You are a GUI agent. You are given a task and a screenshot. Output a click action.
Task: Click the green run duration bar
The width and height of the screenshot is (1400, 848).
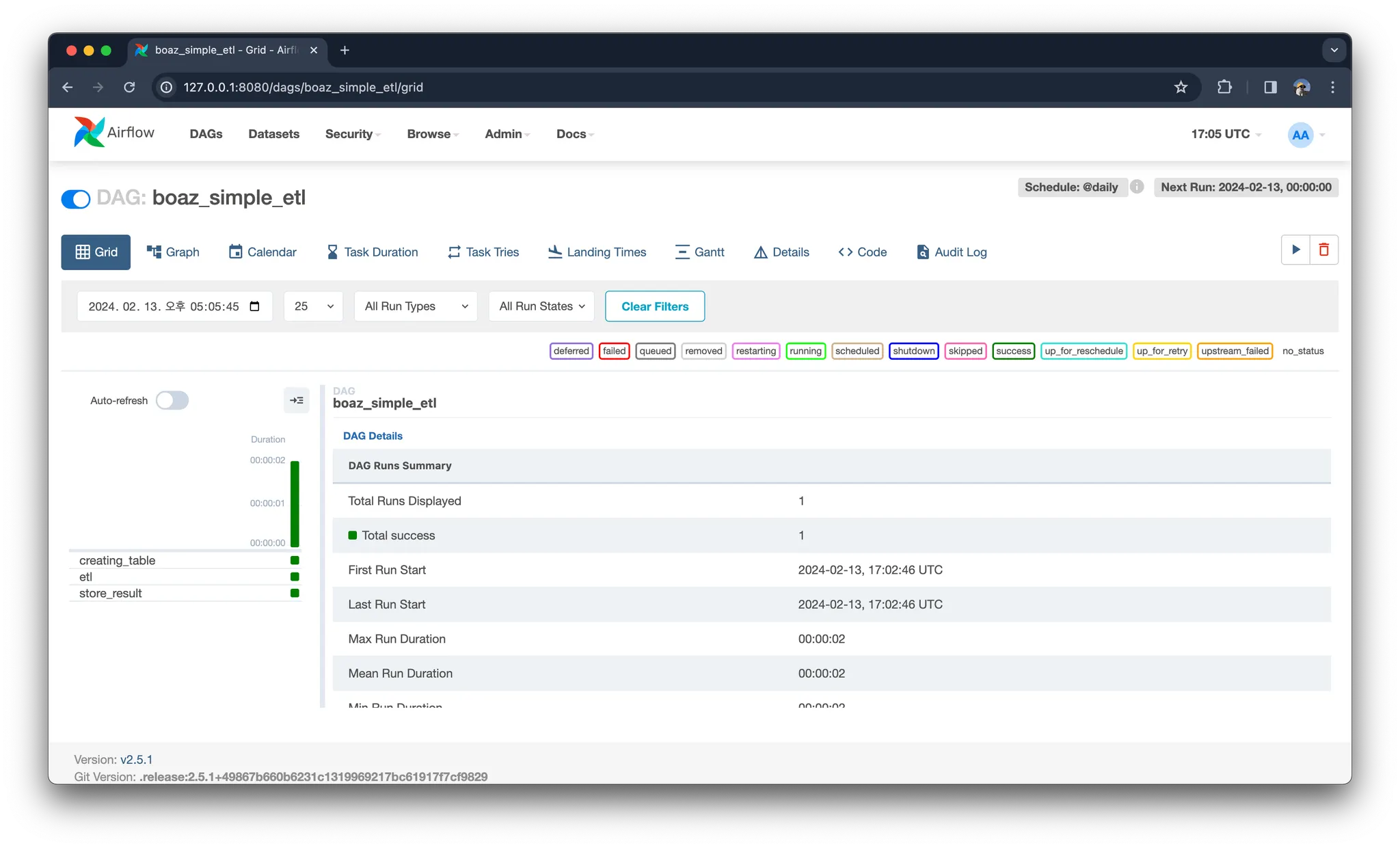(295, 503)
